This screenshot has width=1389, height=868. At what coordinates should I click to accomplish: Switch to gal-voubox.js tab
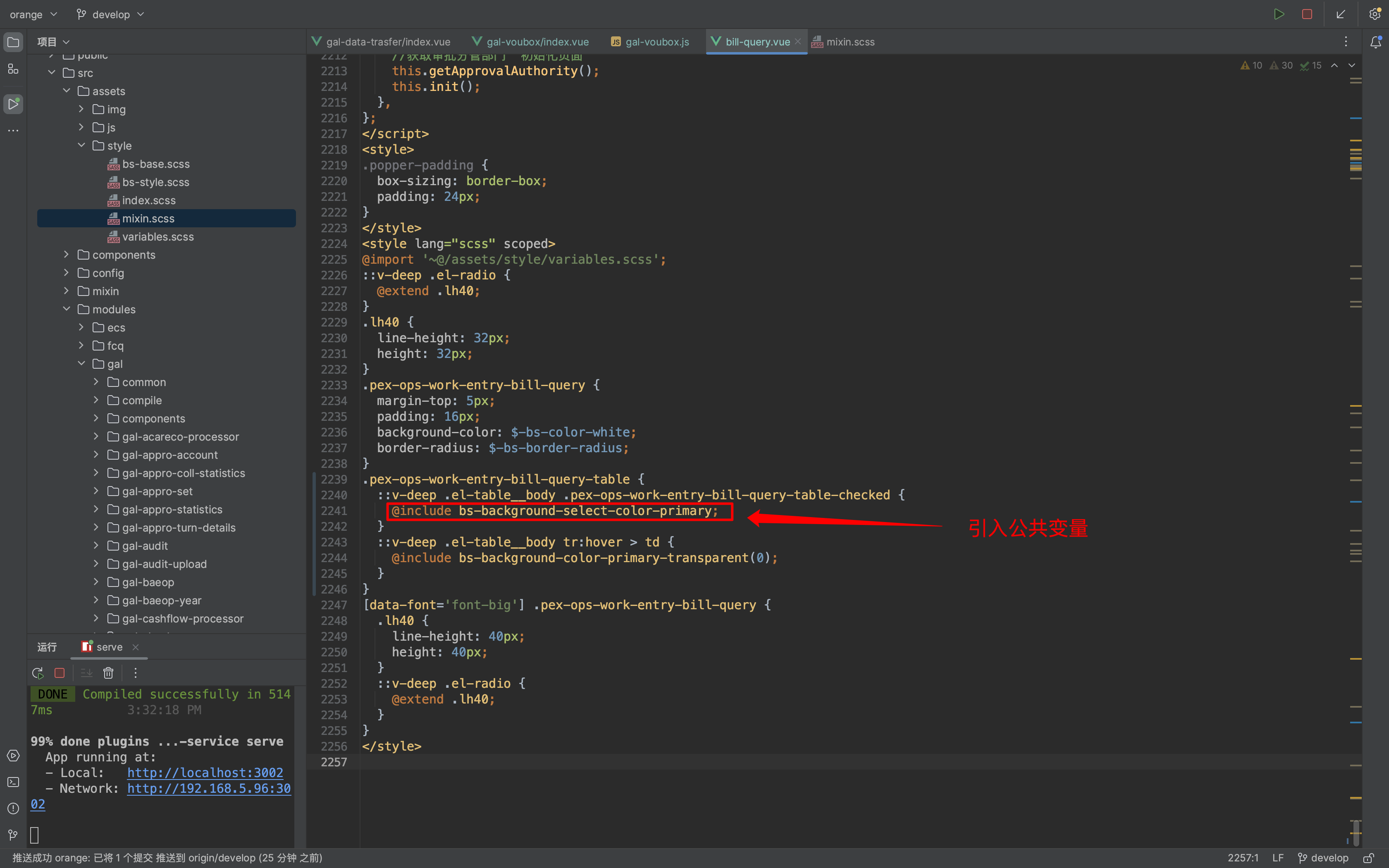tap(650, 42)
